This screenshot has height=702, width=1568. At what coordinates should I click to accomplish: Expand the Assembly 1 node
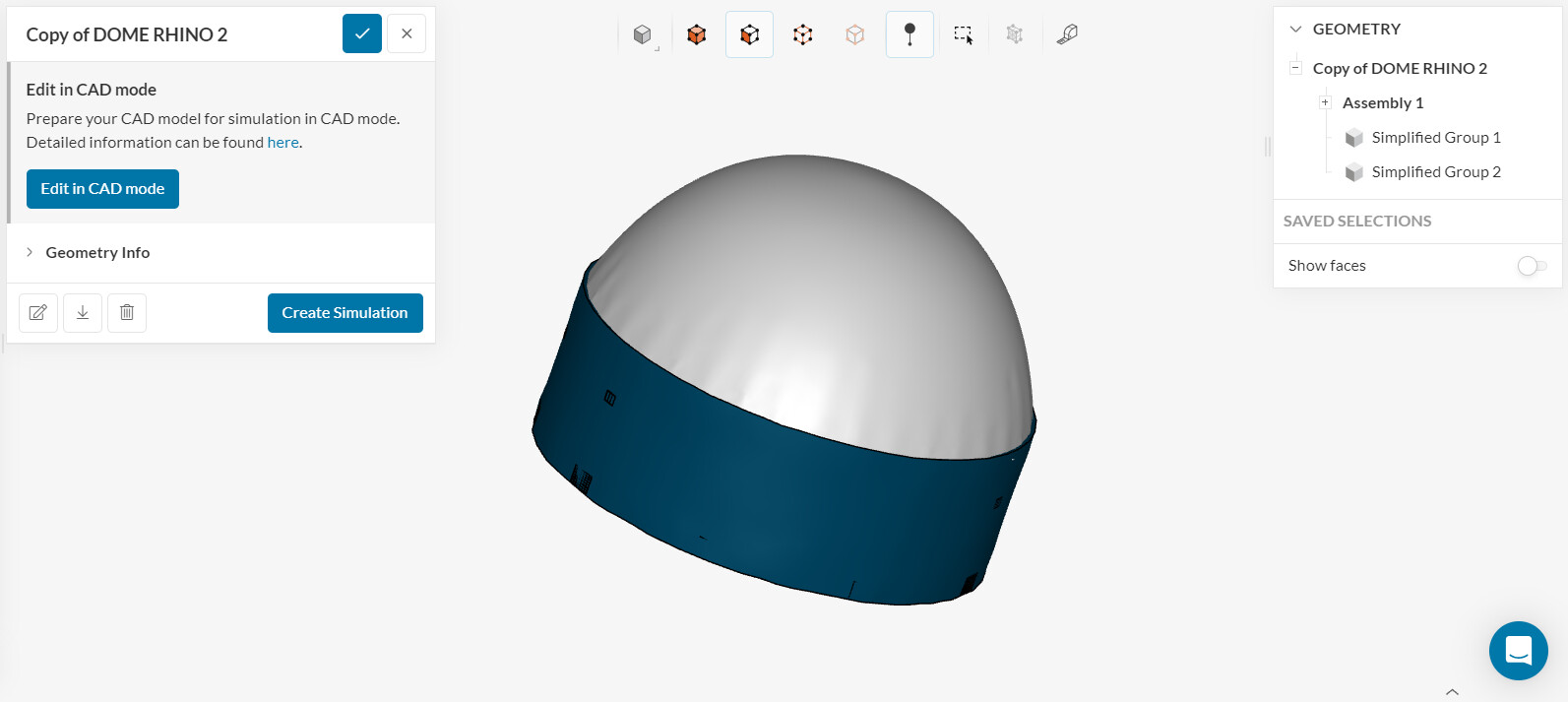1325,102
